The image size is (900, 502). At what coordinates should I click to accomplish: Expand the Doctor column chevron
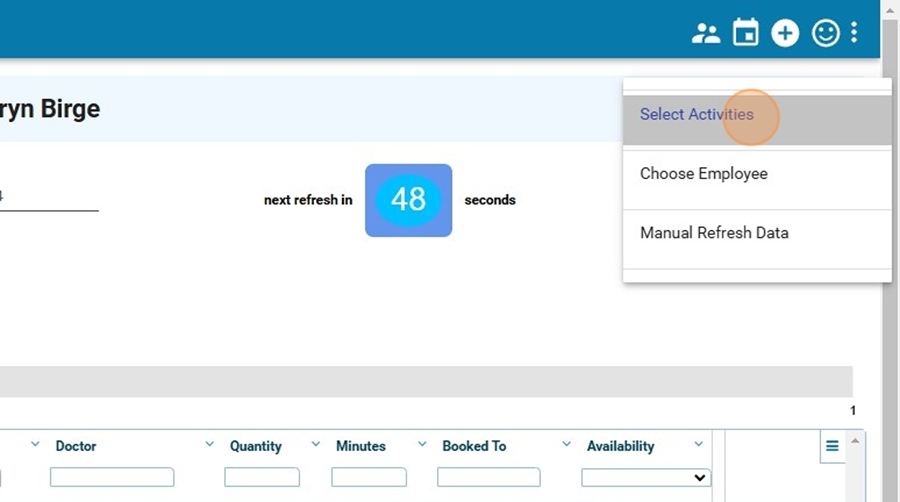pyautogui.click(x=210, y=444)
